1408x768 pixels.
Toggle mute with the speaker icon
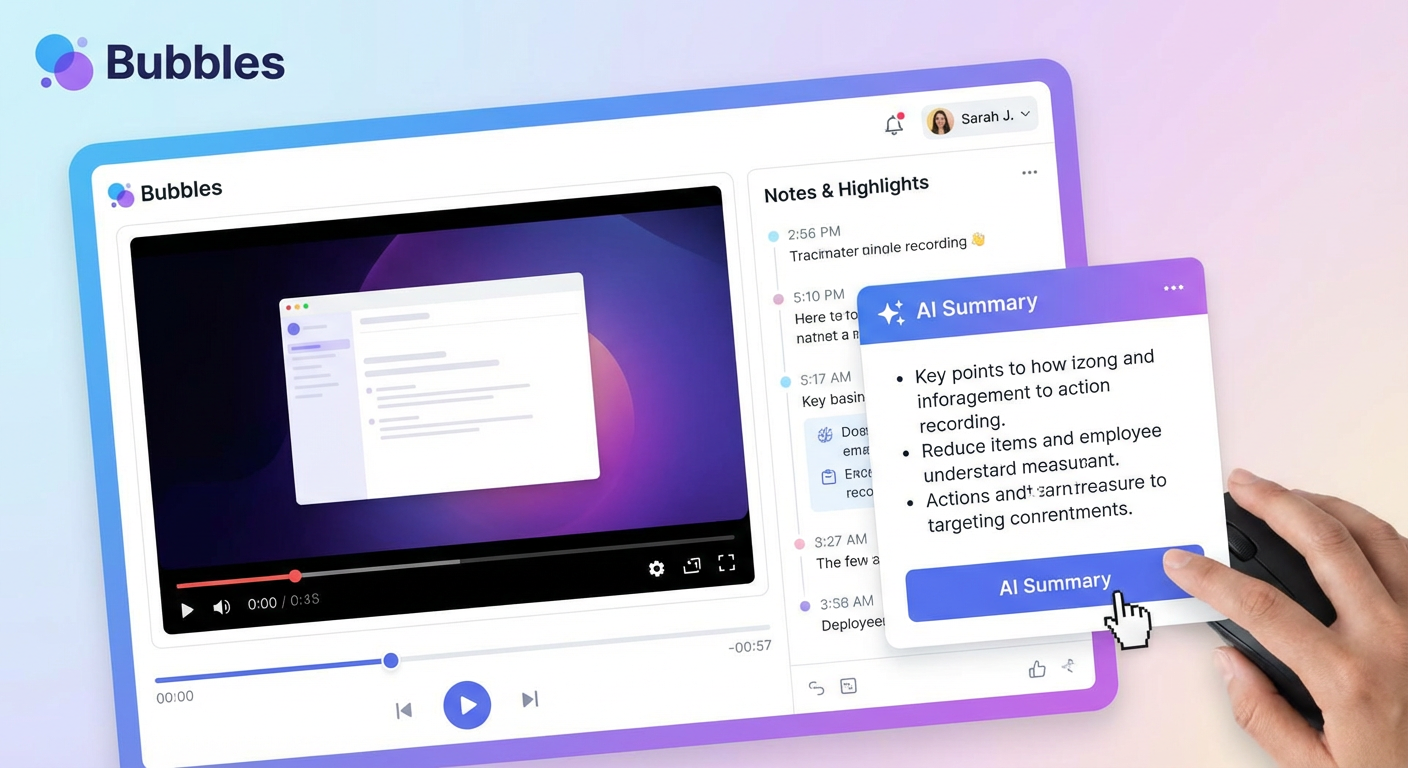click(x=221, y=607)
